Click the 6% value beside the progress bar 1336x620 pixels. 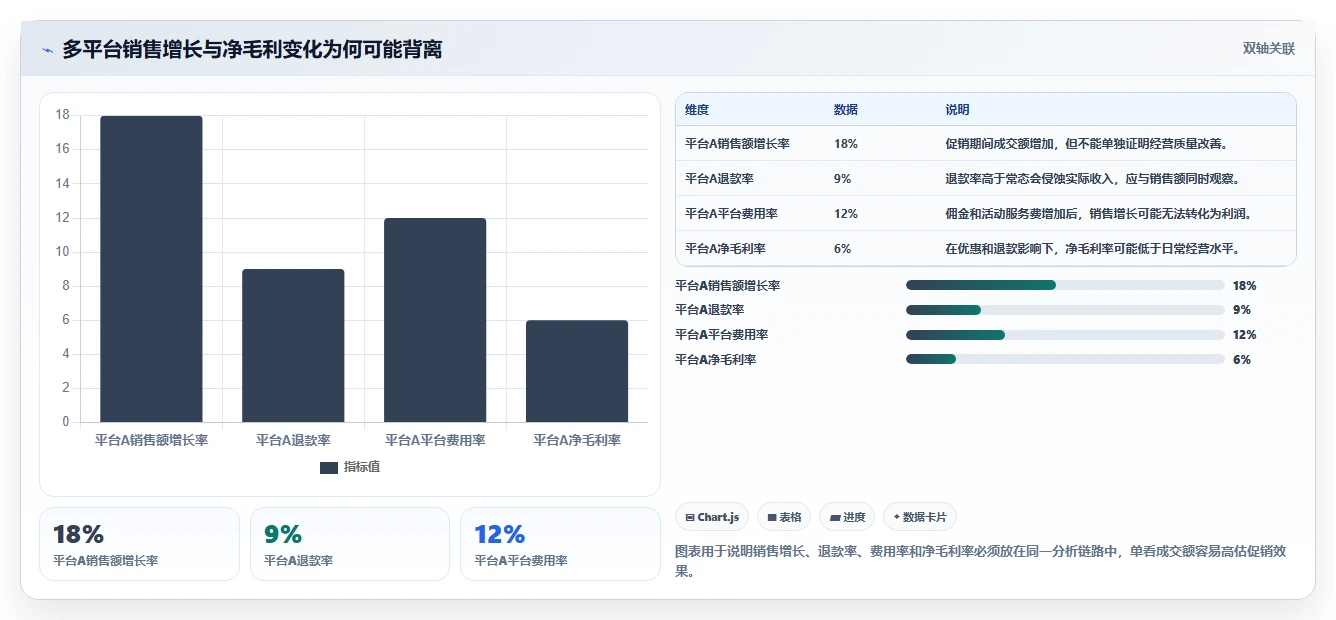1242,359
